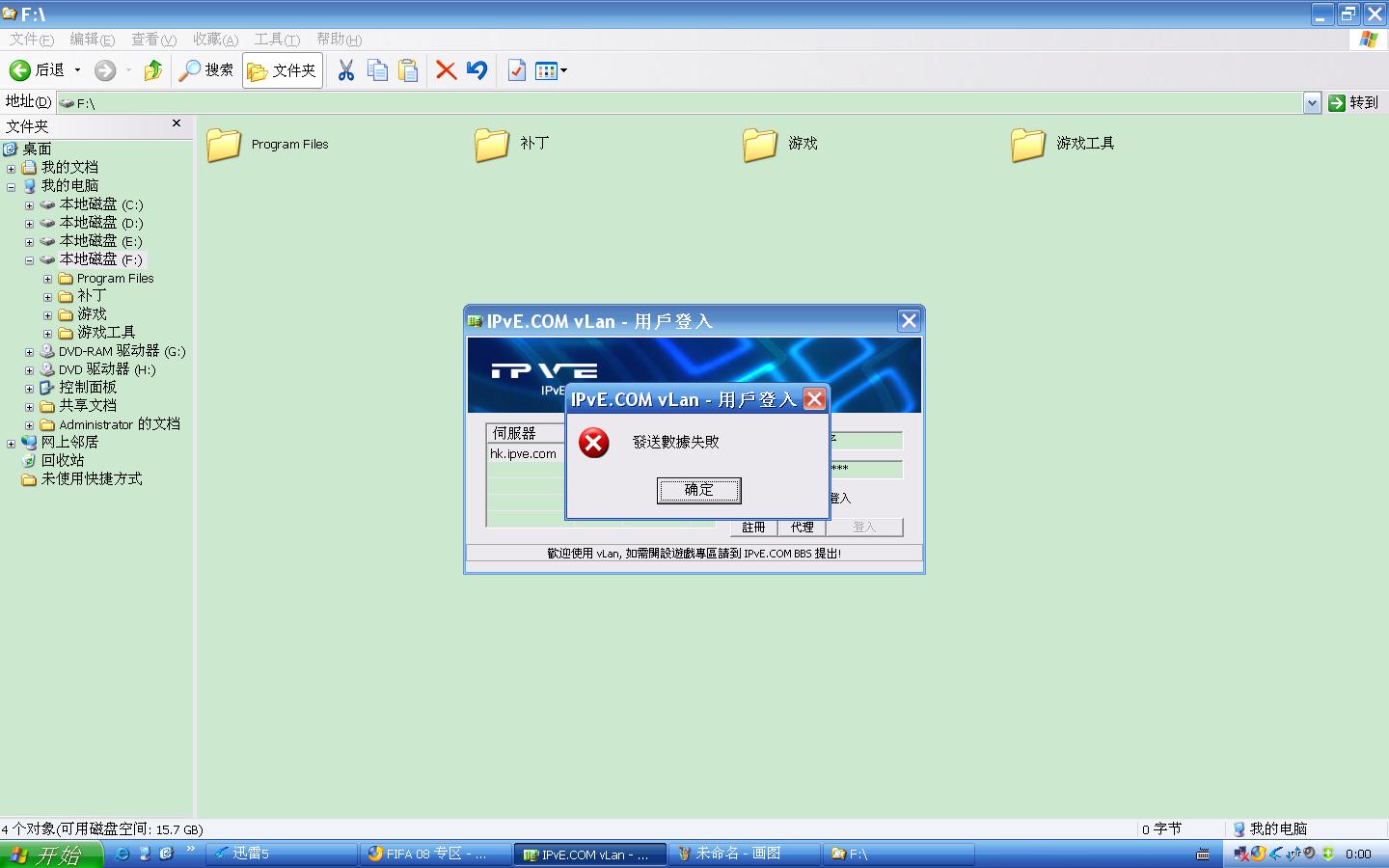
Task: Toggle the 文件夹 folders pane button
Action: pos(282,70)
